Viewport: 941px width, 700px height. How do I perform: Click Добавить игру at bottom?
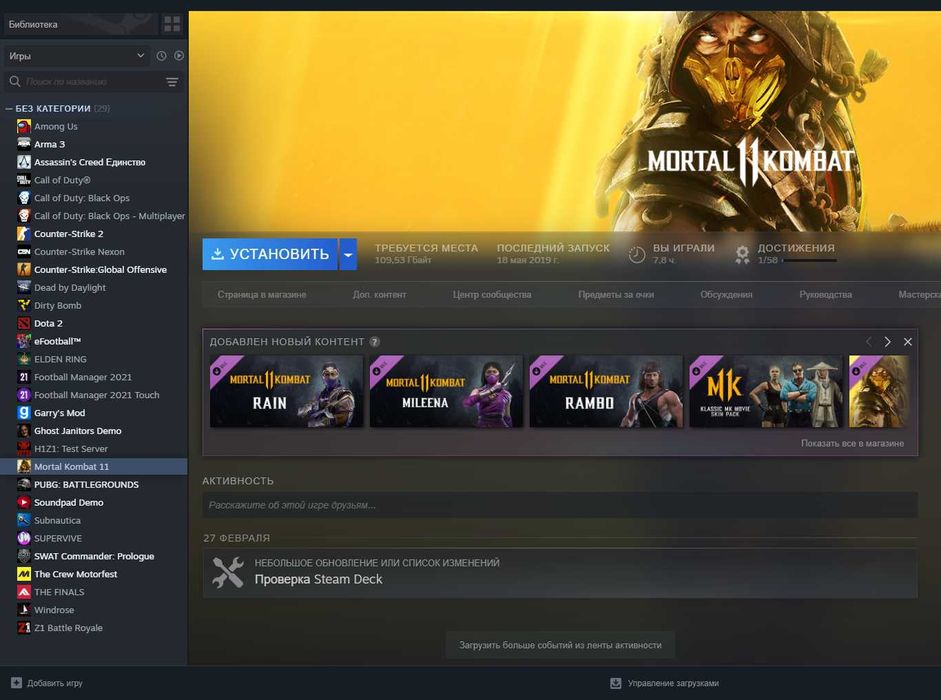(x=47, y=683)
